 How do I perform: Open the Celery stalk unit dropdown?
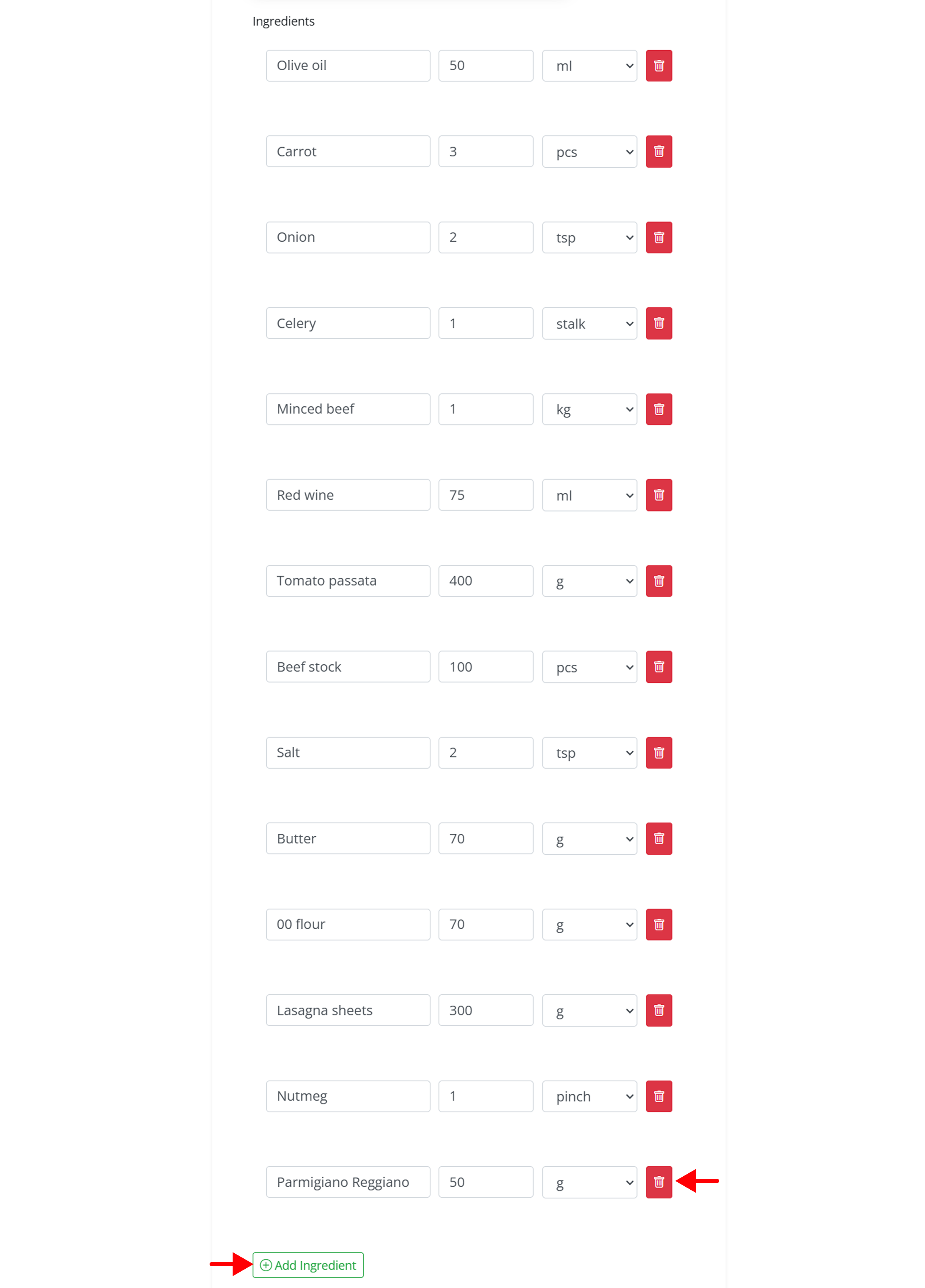click(589, 323)
